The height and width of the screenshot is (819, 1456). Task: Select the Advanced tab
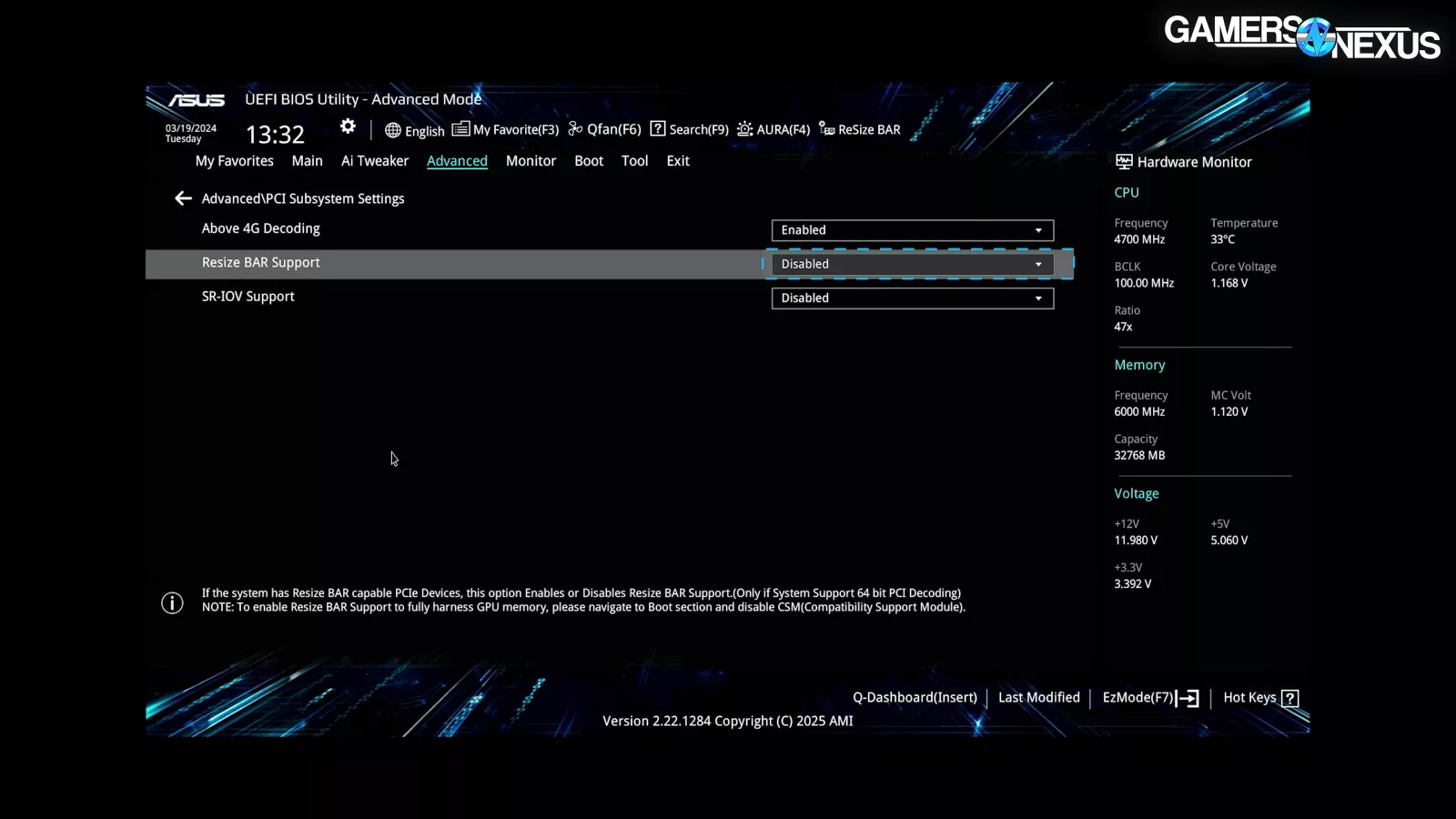pyautogui.click(x=457, y=161)
